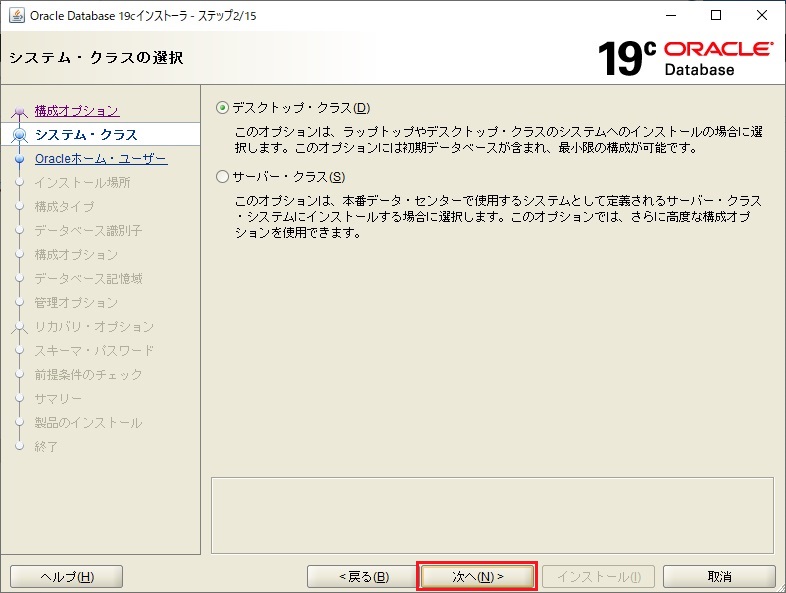Click the サマリー step label
This screenshot has width=786, height=593.
(58, 399)
